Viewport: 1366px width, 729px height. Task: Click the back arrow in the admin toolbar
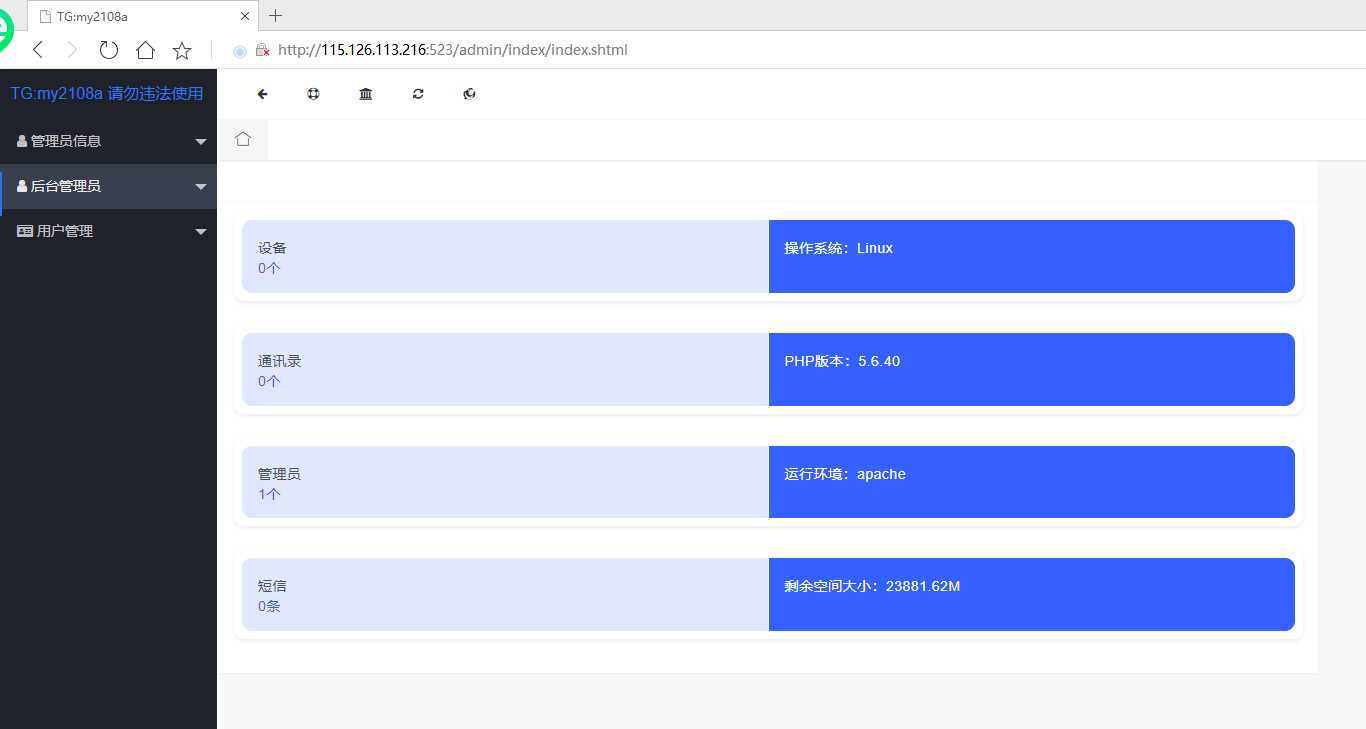coord(262,93)
